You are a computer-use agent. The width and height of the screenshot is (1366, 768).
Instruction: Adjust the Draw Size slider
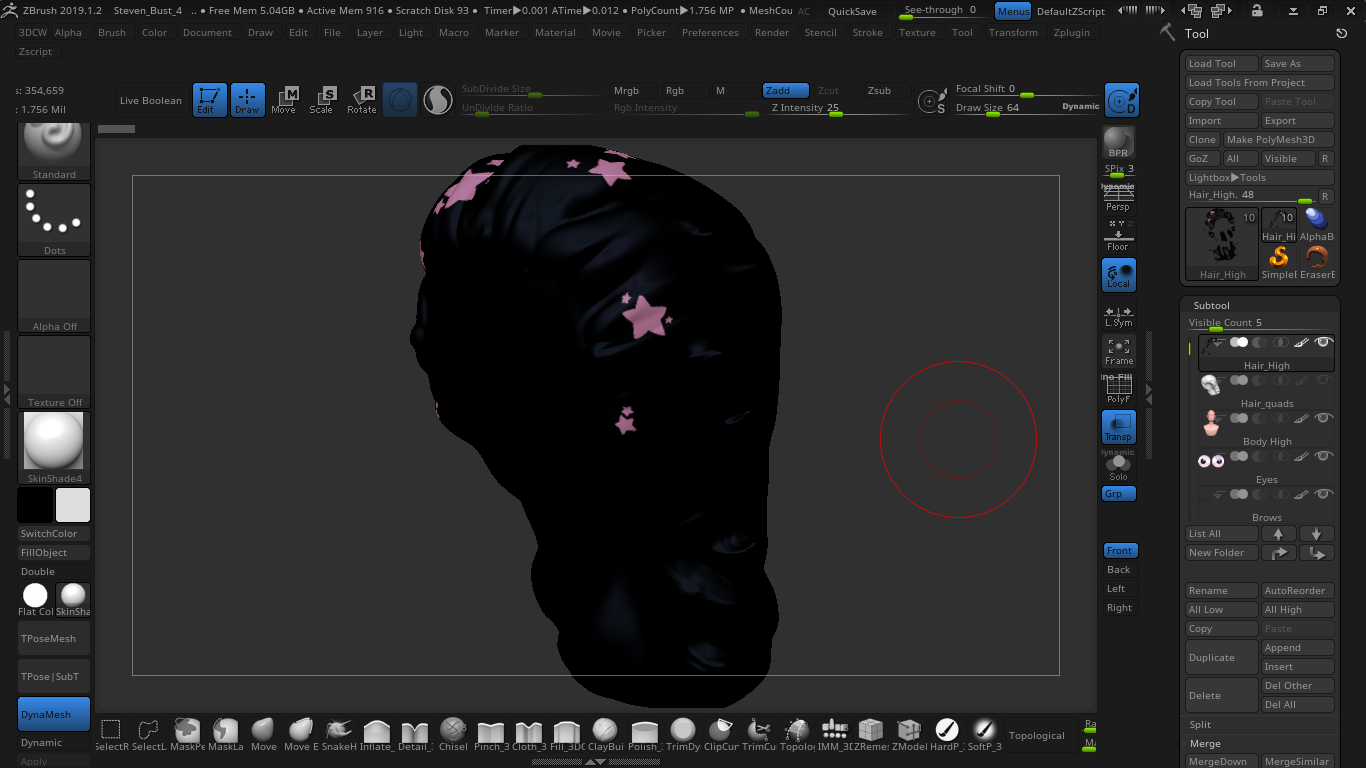click(x=1027, y=108)
